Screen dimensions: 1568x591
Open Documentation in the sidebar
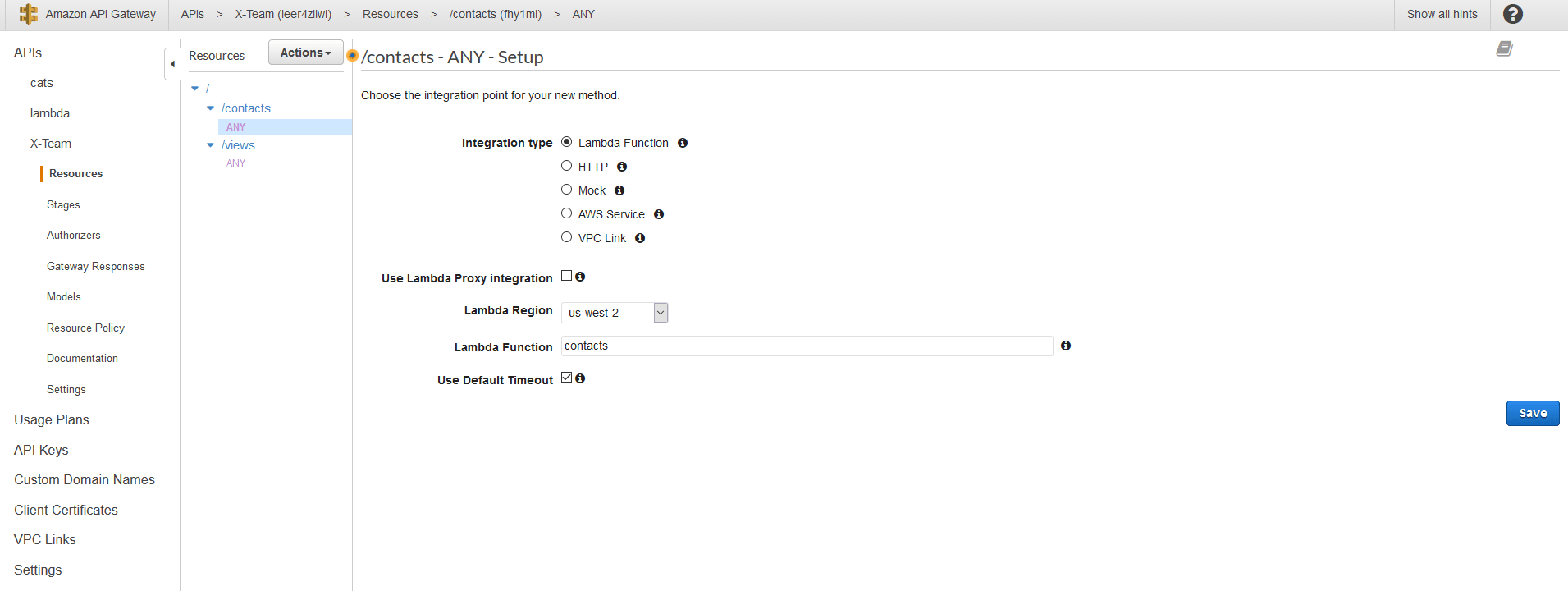click(82, 359)
